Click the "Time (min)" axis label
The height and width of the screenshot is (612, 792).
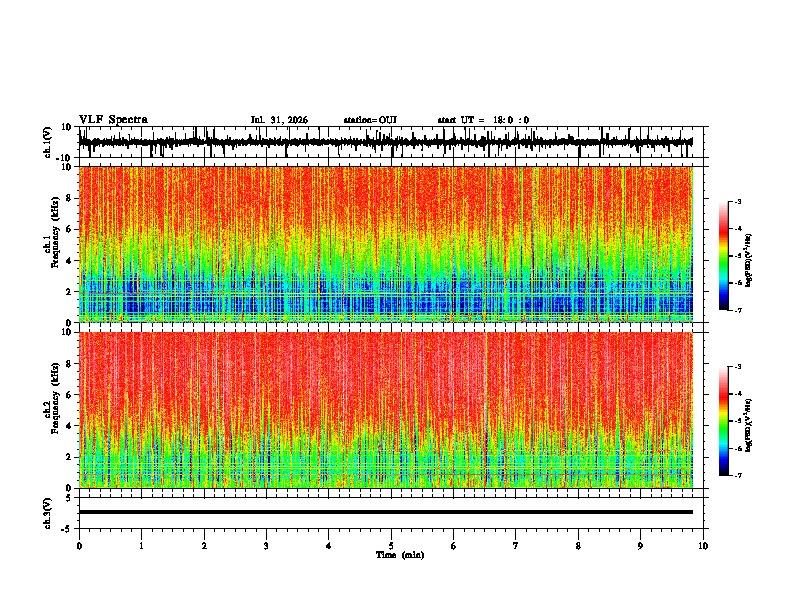point(400,555)
